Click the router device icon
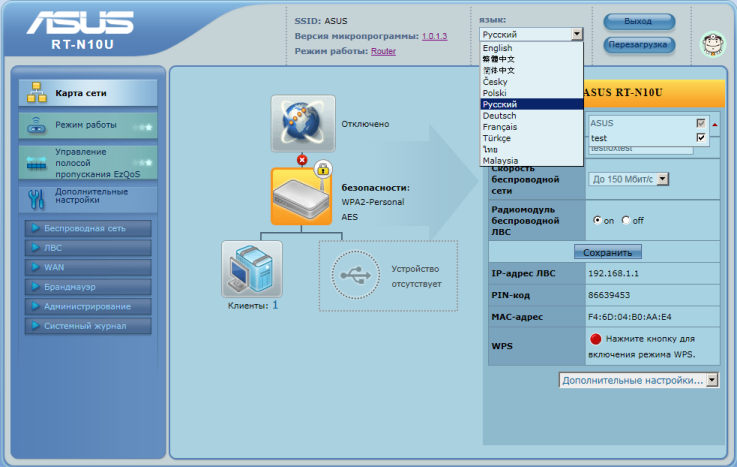 [x=301, y=196]
